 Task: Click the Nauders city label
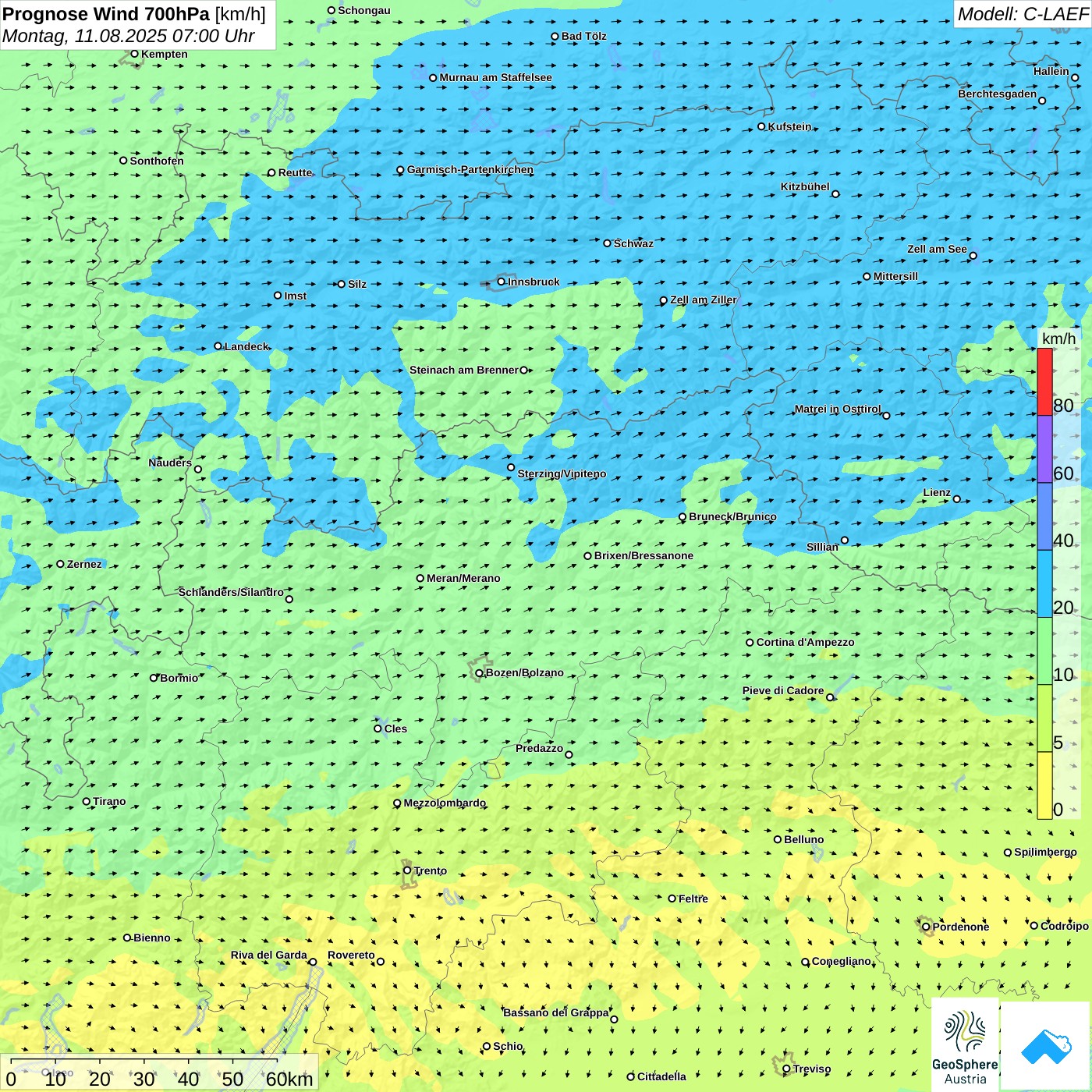point(170,463)
